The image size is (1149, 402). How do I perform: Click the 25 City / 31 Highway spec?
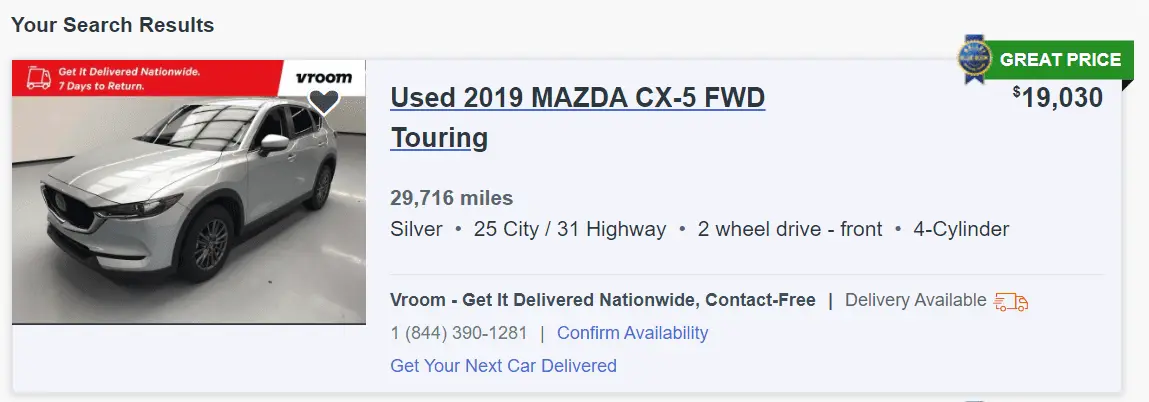click(569, 229)
